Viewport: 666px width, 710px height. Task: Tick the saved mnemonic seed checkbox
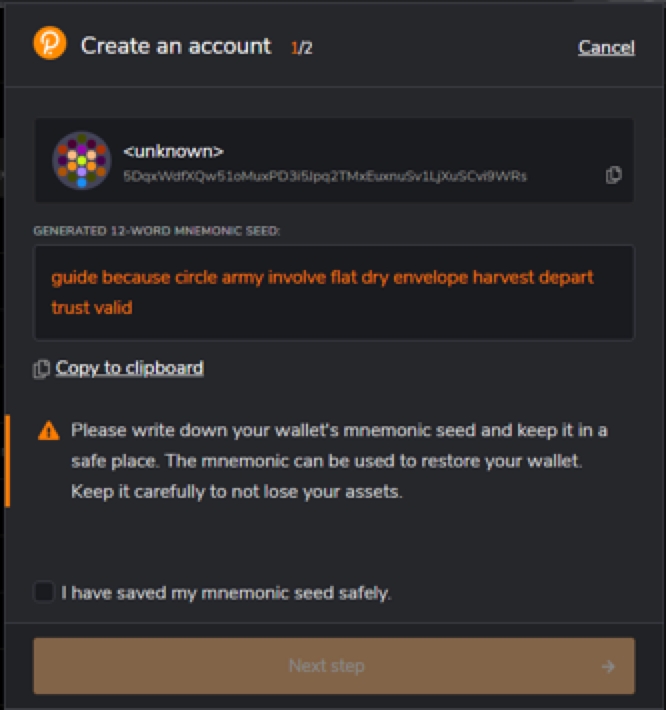tap(44, 592)
